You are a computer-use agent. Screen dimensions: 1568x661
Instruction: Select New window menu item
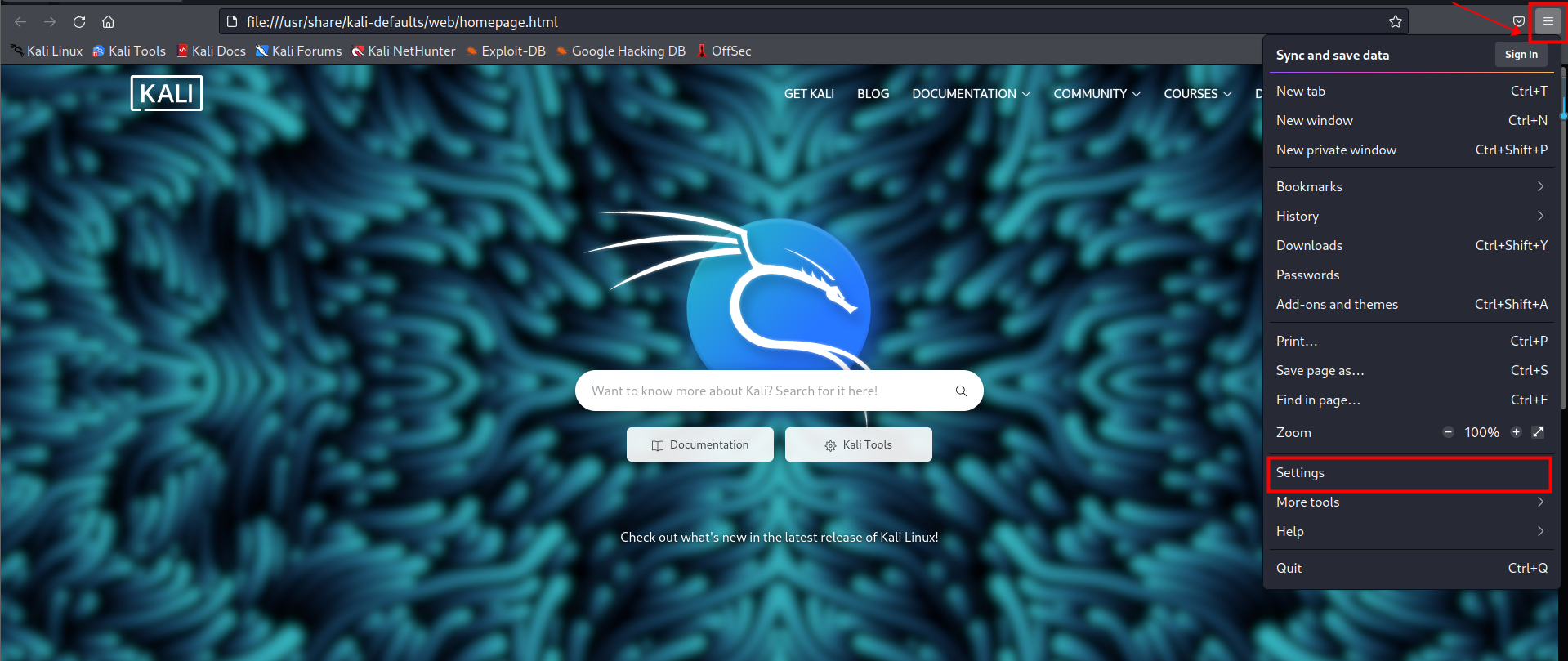(1412, 120)
